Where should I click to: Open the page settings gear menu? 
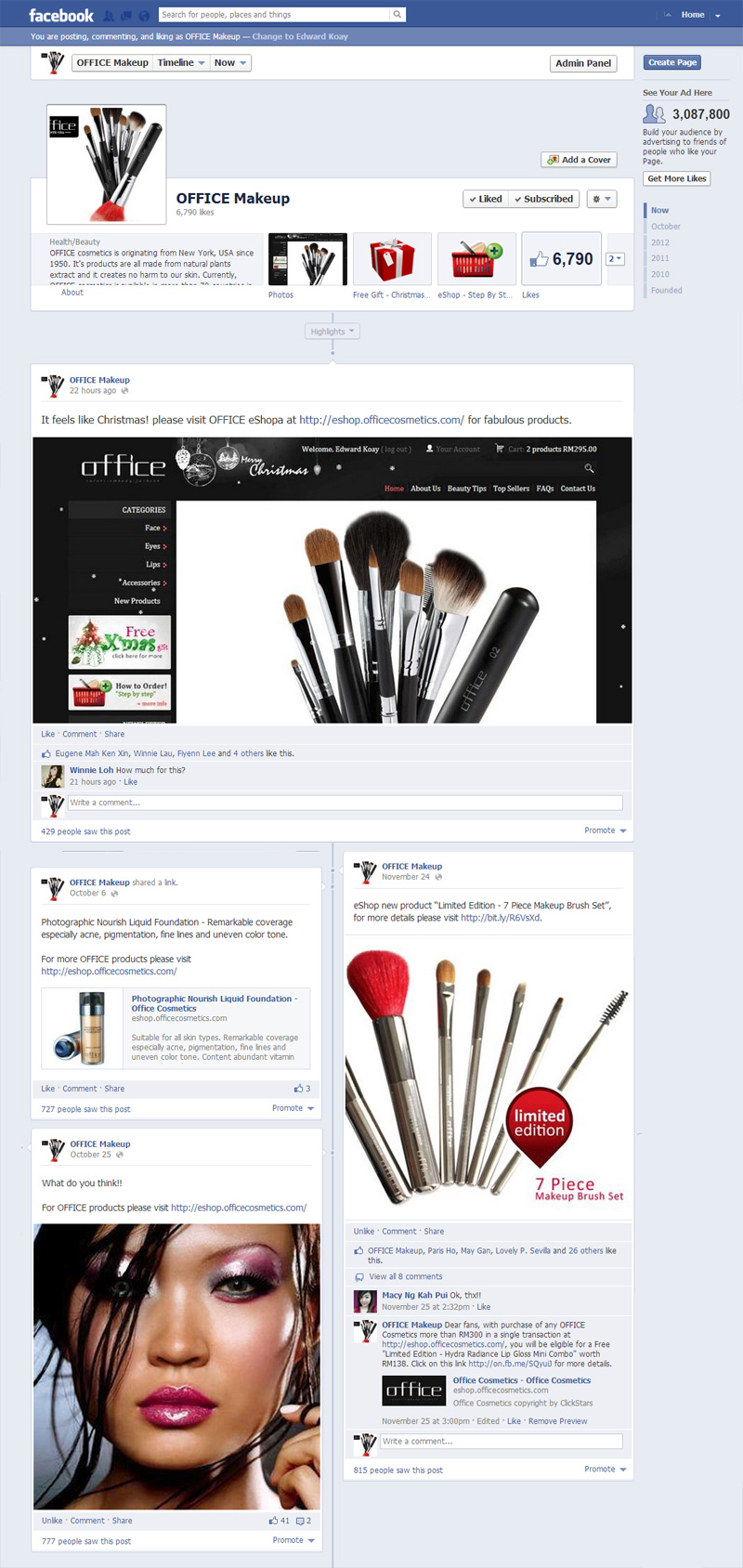[603, 199]
